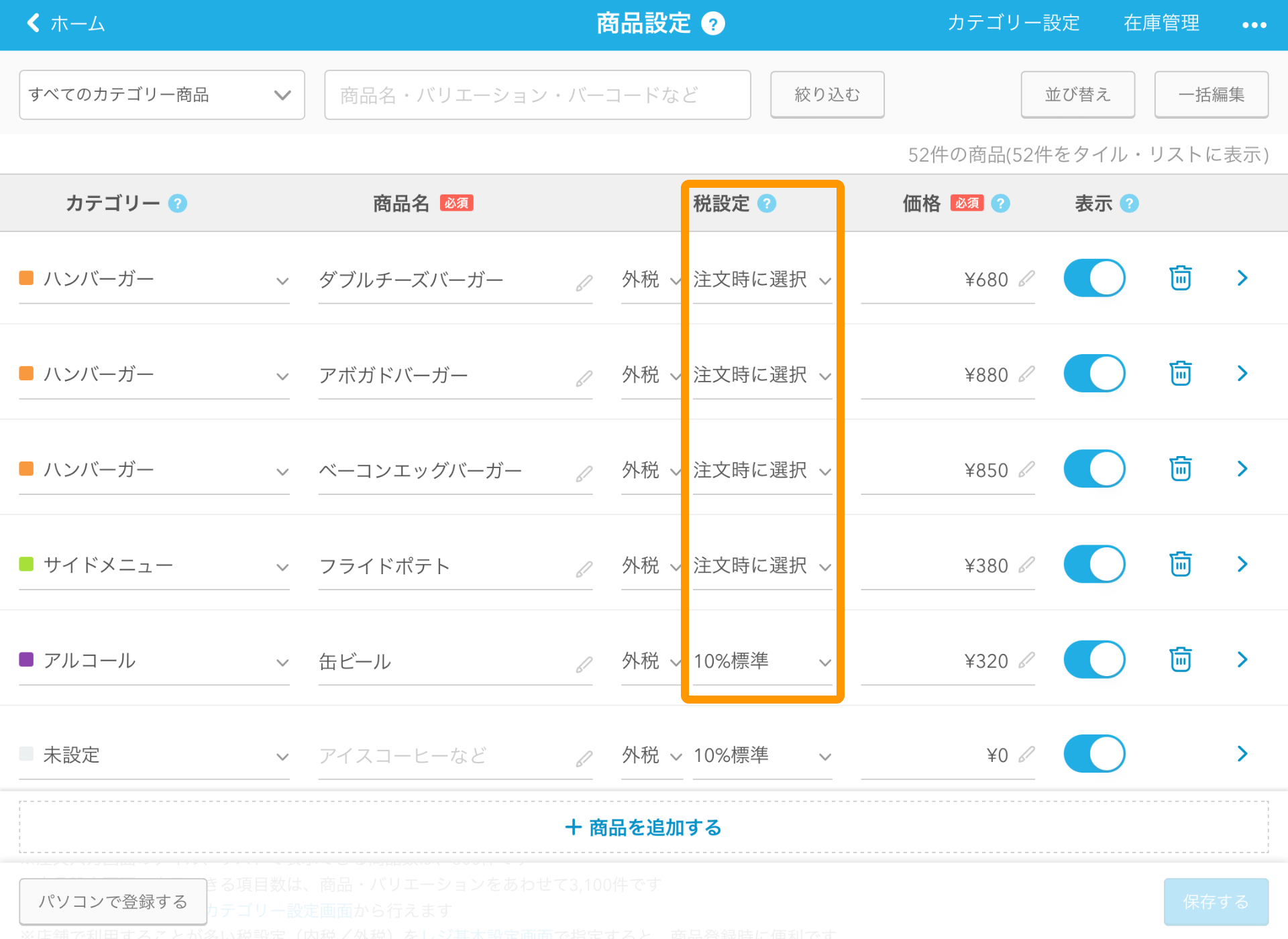Click 絞り込む filter button

827,95
